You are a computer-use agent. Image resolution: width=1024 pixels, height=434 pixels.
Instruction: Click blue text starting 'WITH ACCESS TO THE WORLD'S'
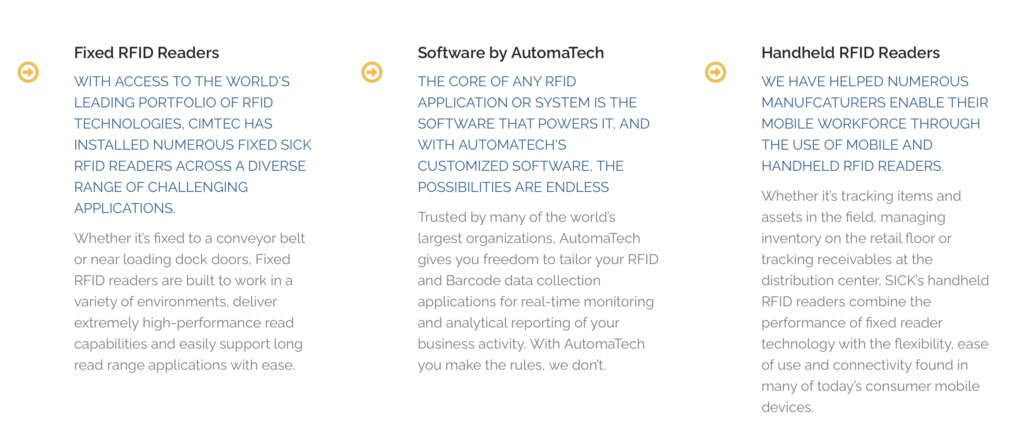(182, 82)
